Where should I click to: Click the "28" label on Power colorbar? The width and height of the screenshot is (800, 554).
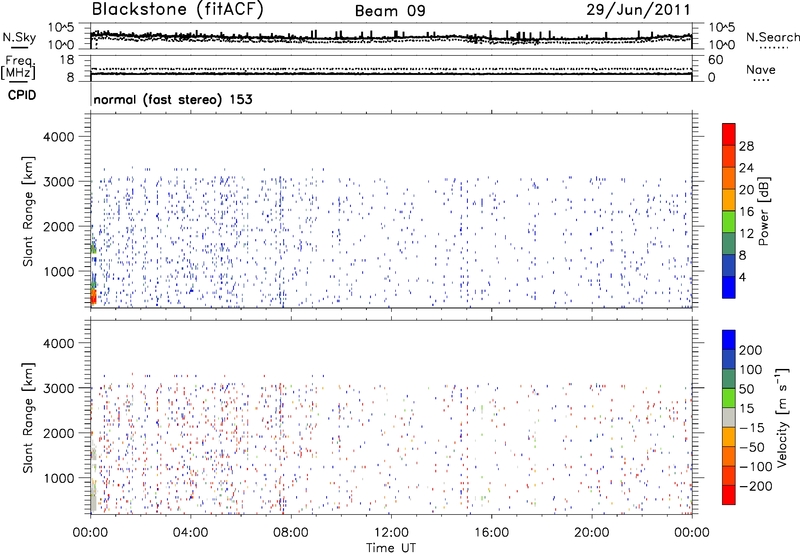746,146
